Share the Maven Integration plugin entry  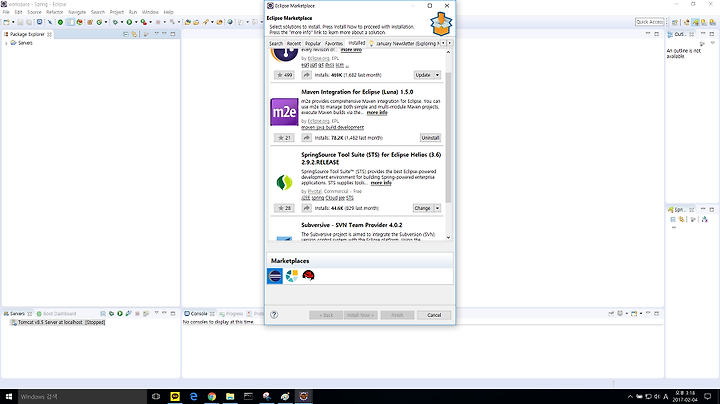306,138
